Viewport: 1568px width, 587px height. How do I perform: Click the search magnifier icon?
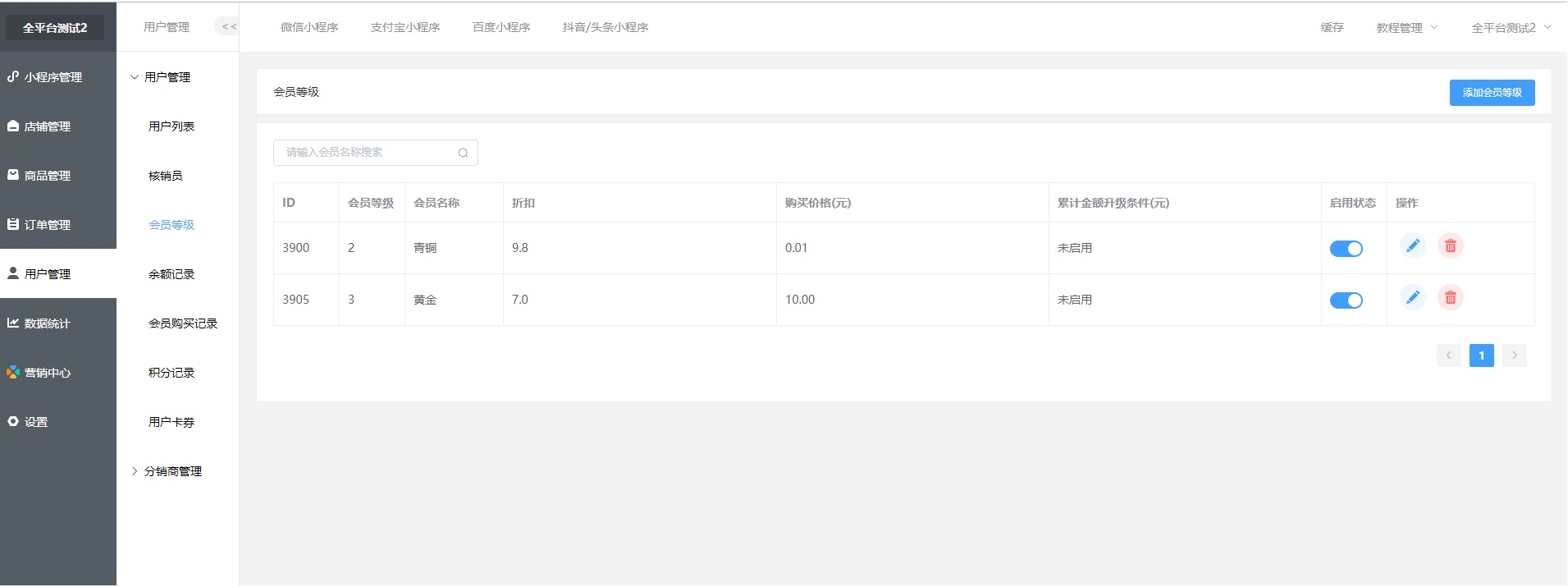tap(463, 153)
